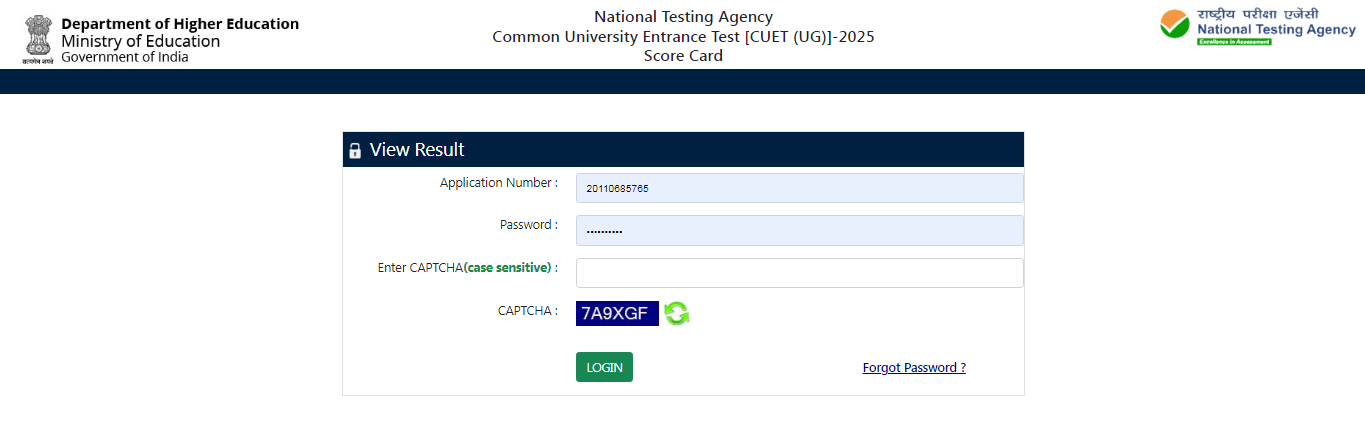The image size is (1365, 428).
Task: Select the Enter CAPTCHA text box
Action: coord(799,273)
